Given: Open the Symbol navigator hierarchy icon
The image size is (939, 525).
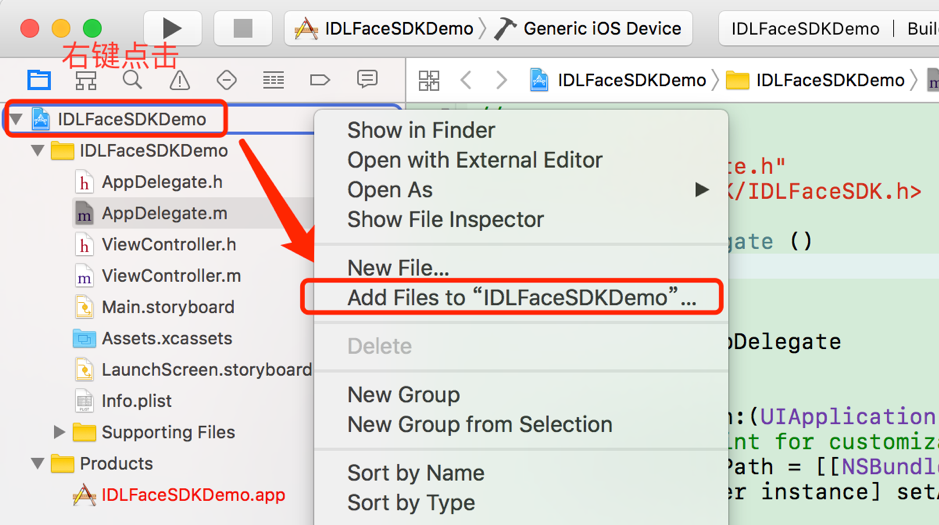Looking at the screenshot, I should [86, 80].
